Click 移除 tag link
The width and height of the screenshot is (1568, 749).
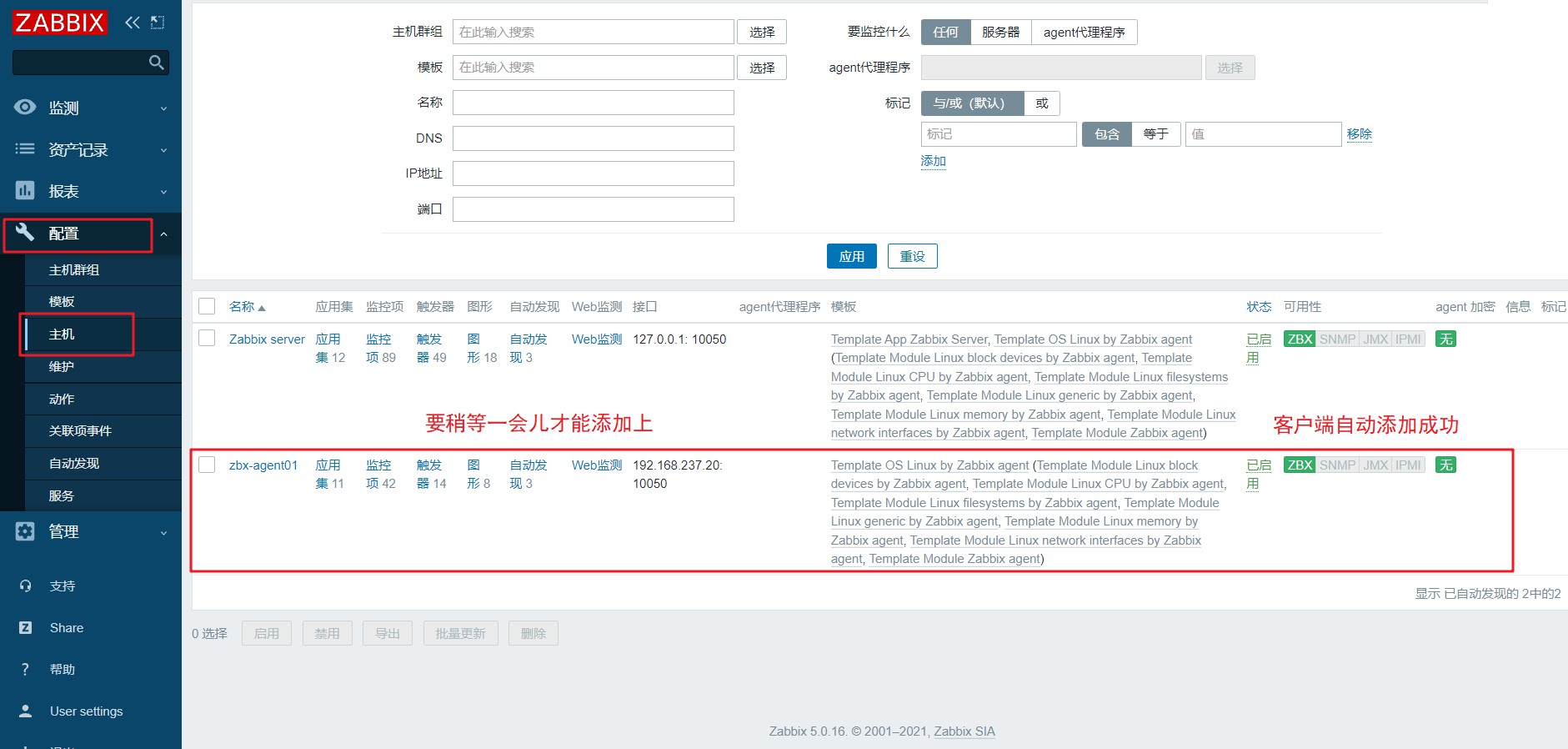point(1359,134)
